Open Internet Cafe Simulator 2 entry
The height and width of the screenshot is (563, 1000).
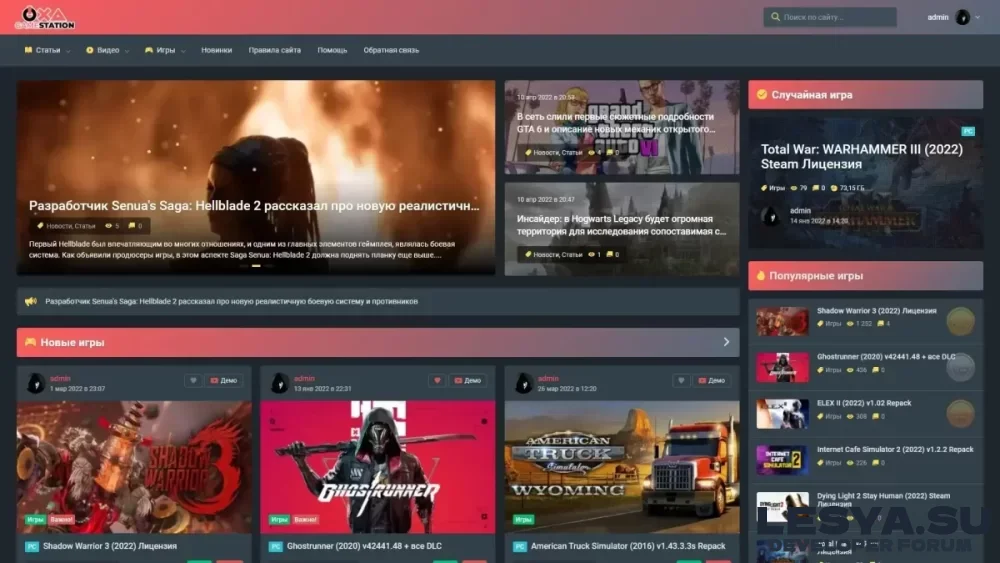coord(895,449)
